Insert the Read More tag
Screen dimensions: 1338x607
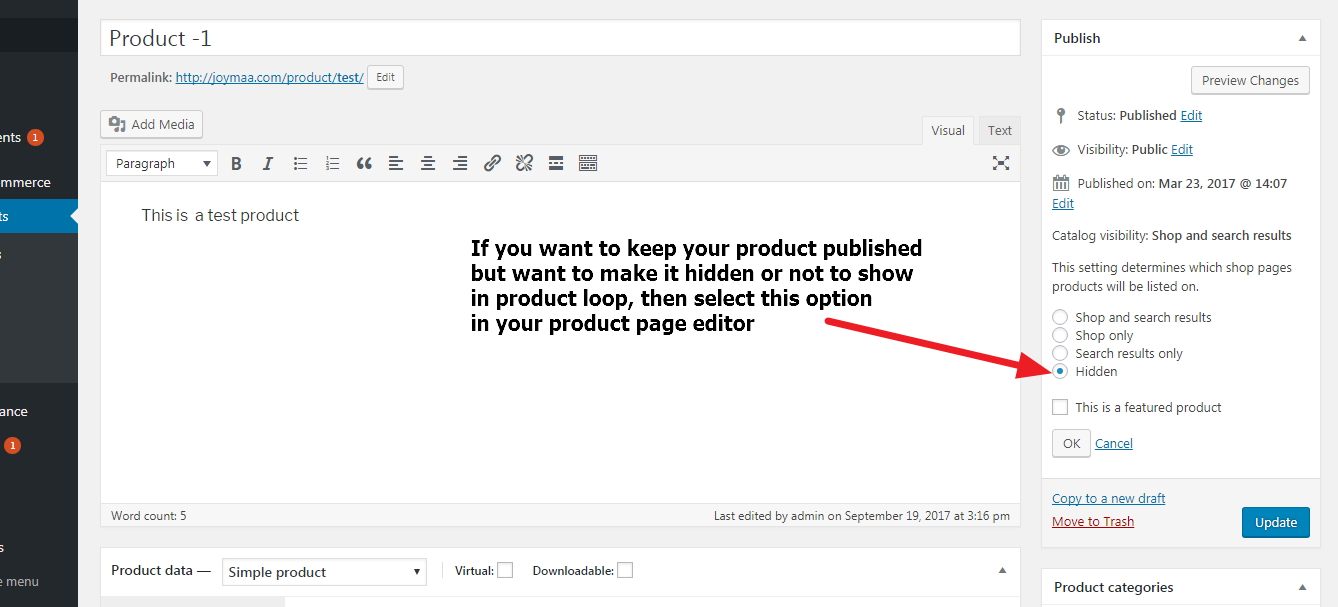(556, 163)
